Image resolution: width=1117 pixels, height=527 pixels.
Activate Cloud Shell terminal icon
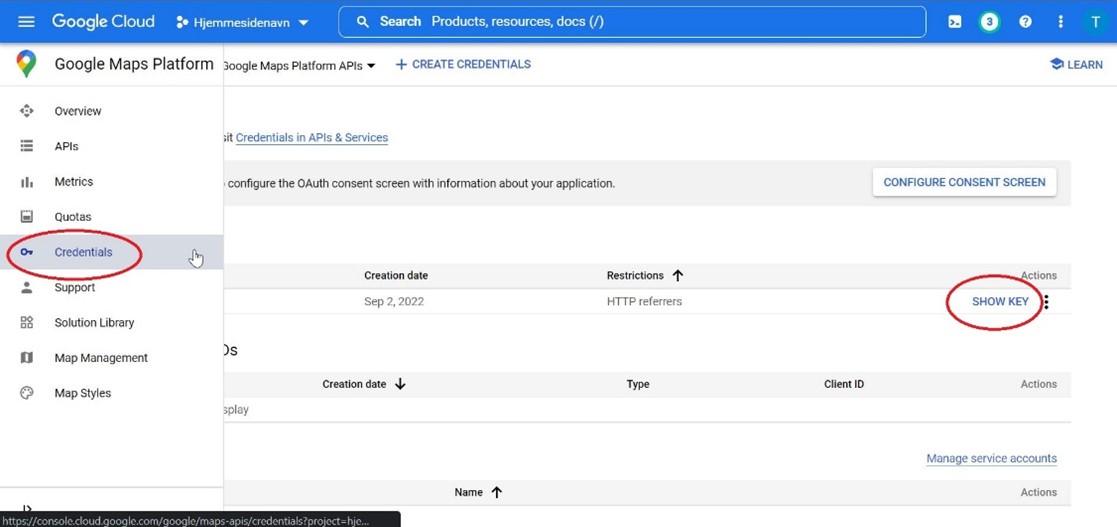coord(955,22)
